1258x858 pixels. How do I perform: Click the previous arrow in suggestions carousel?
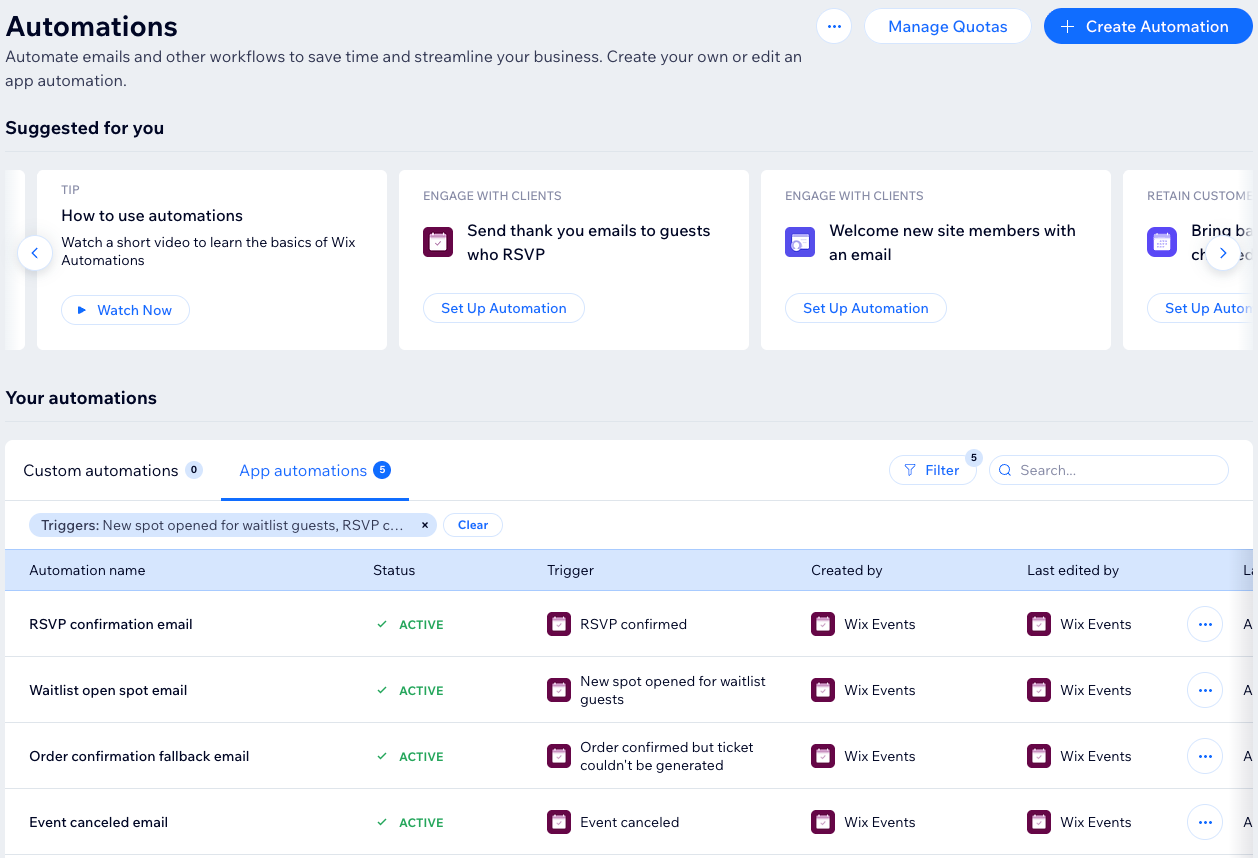[x=35, y=253]
